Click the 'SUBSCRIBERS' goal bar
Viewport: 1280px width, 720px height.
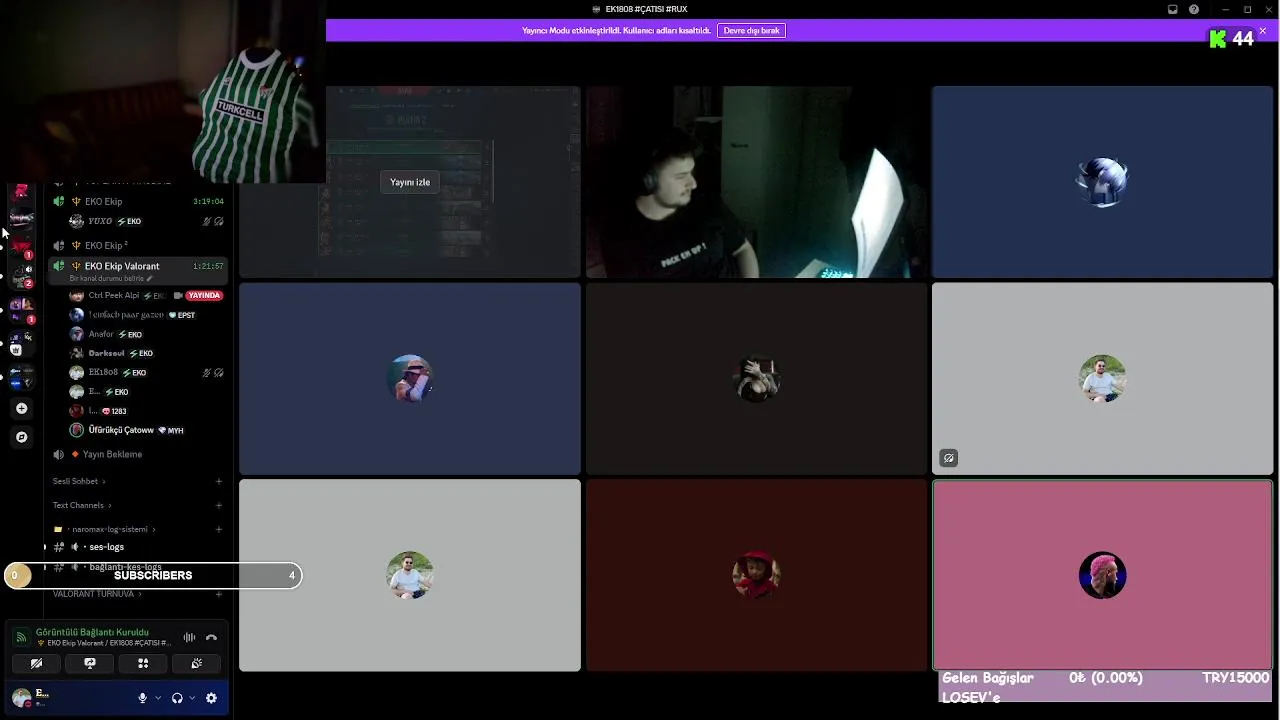152,575
